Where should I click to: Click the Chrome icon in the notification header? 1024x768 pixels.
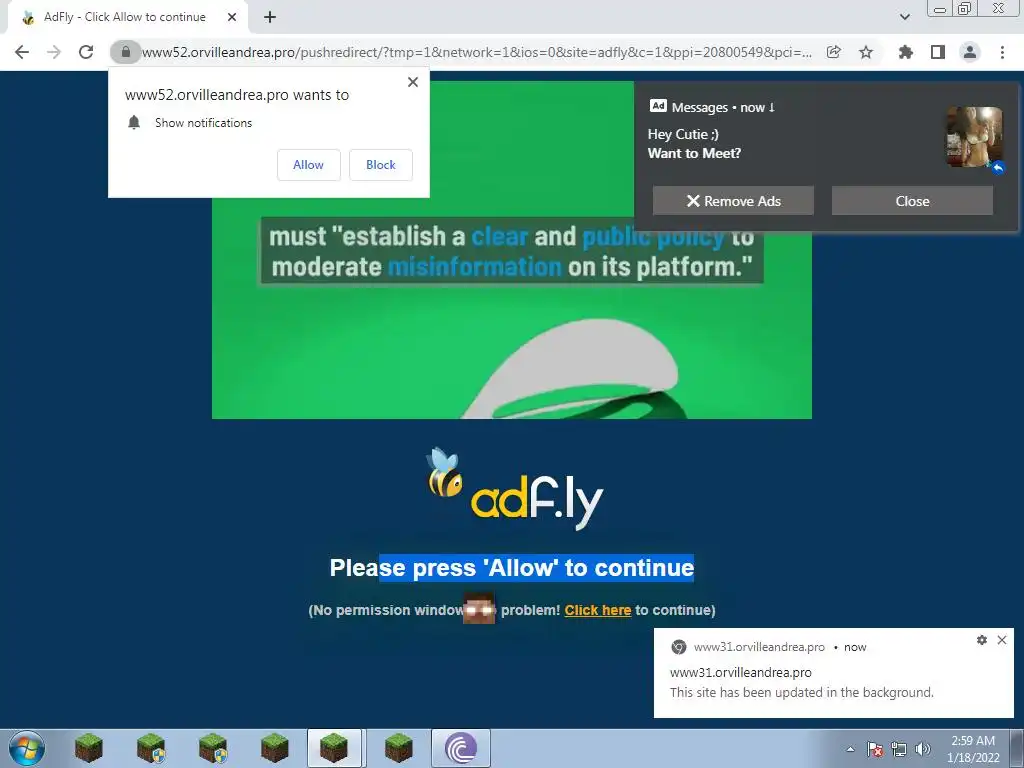pyautogui.click(x=679, y=647)
